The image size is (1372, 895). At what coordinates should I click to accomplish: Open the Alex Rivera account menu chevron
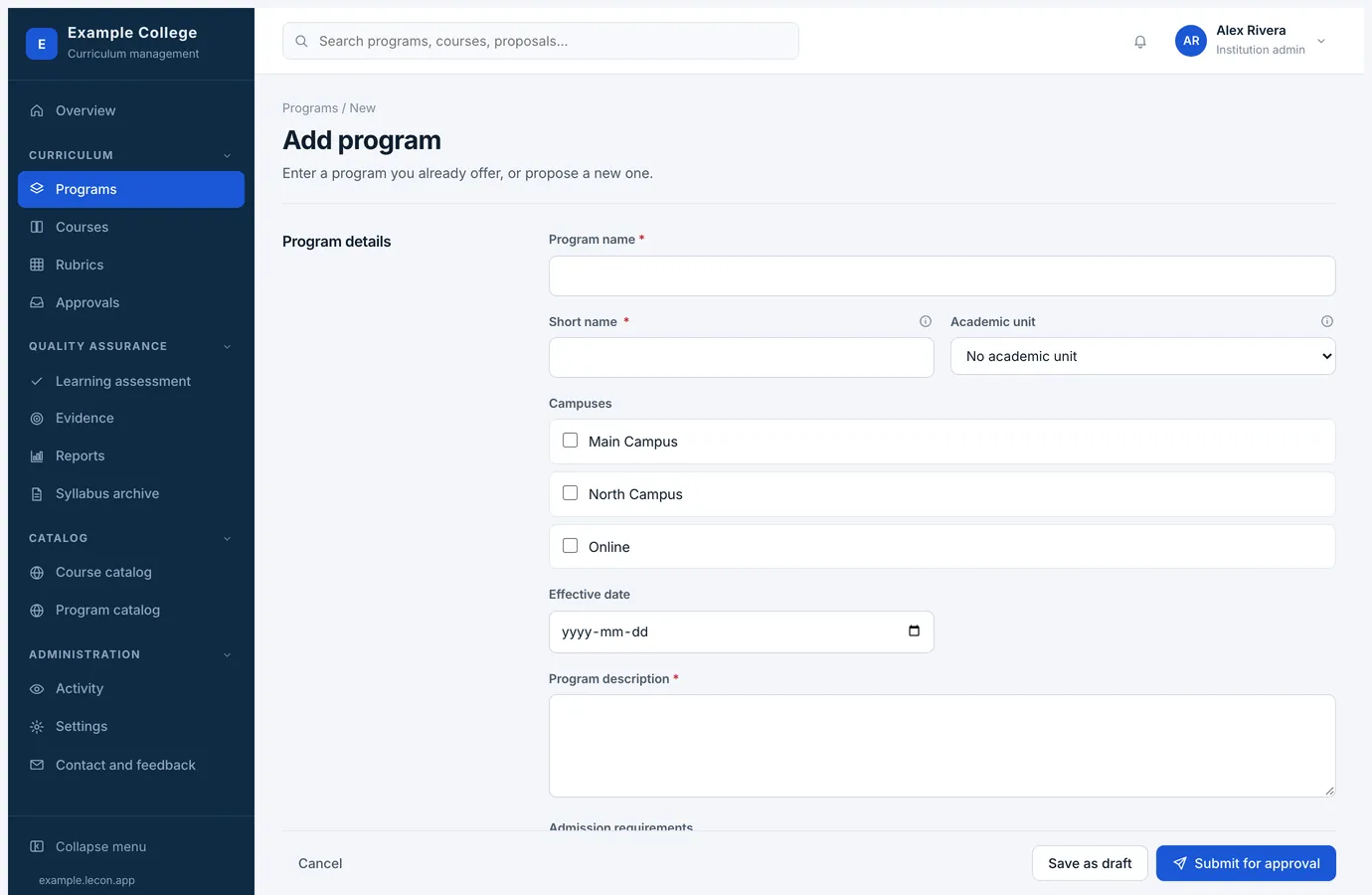point(1321,41)
